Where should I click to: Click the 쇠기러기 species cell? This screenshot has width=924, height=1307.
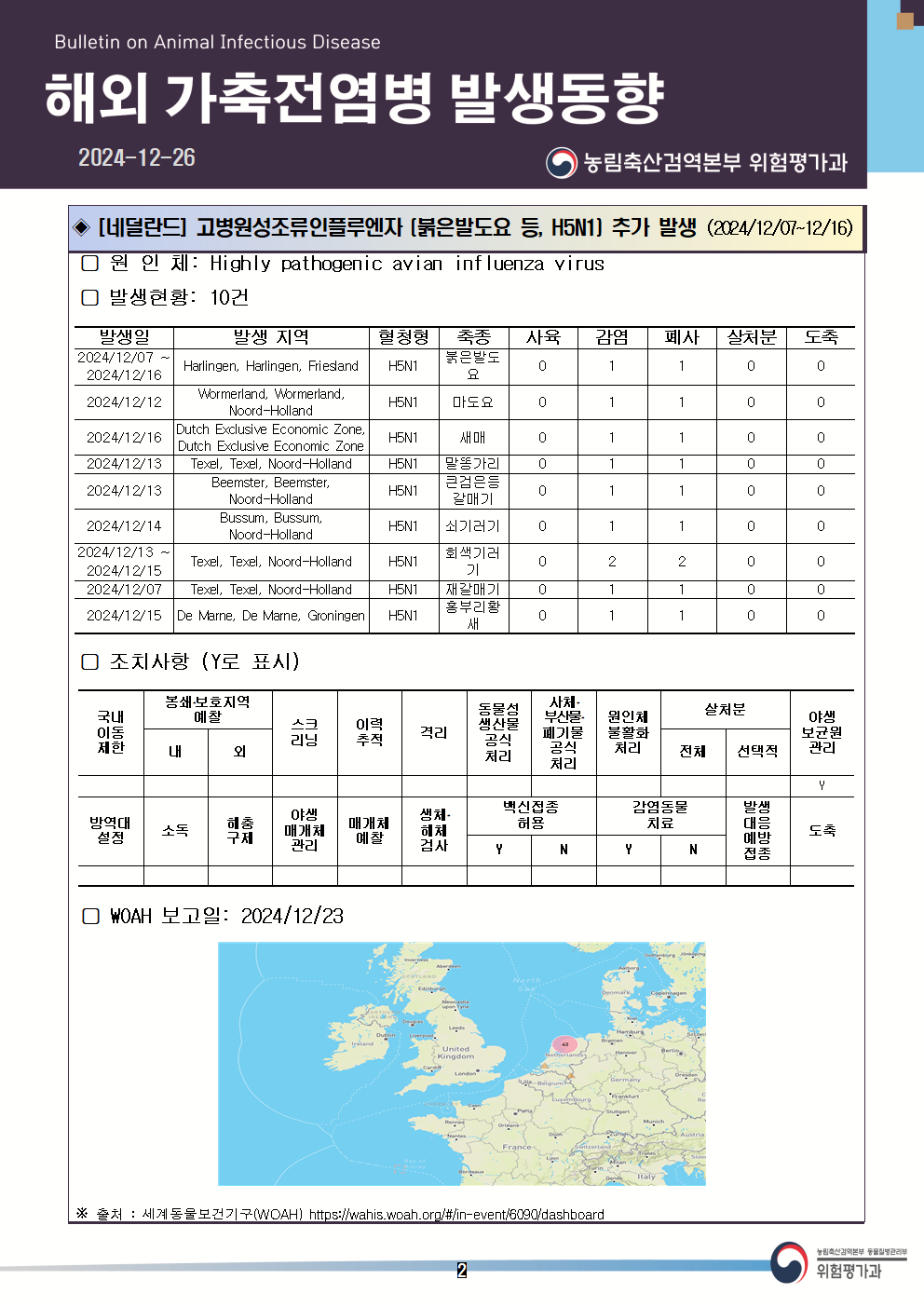(473, 526)
